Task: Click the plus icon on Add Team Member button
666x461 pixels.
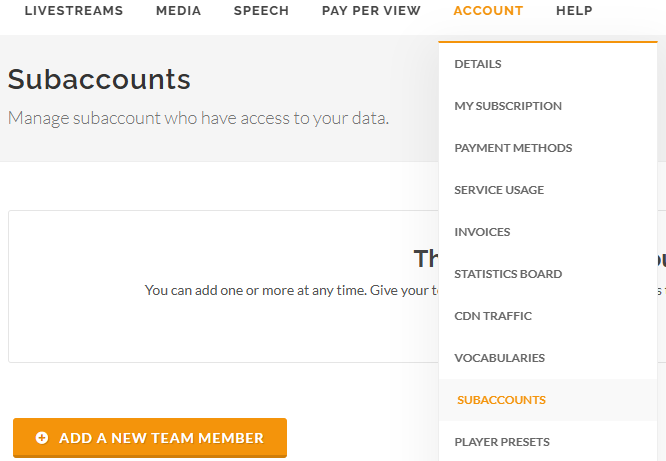Action: (42, 438)
